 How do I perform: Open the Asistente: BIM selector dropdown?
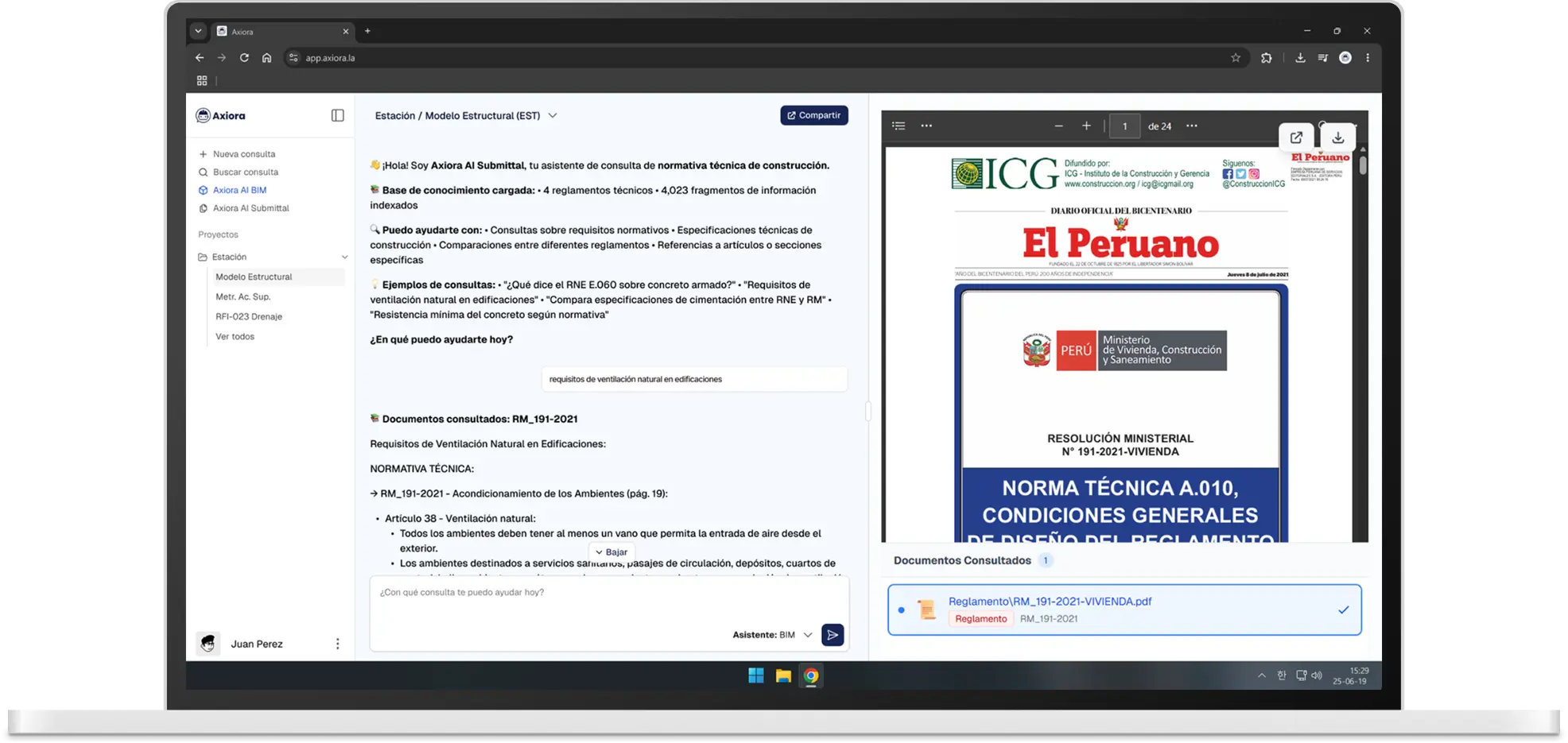tap(808, 635)
